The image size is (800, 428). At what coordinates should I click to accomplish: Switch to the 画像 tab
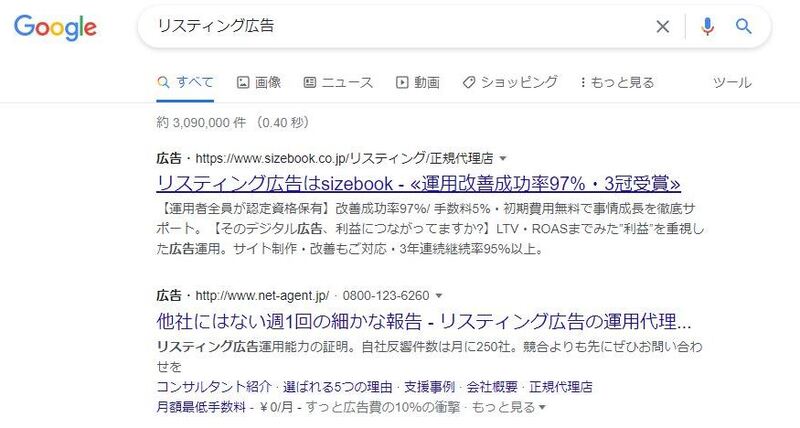click(x=259, y=82)
